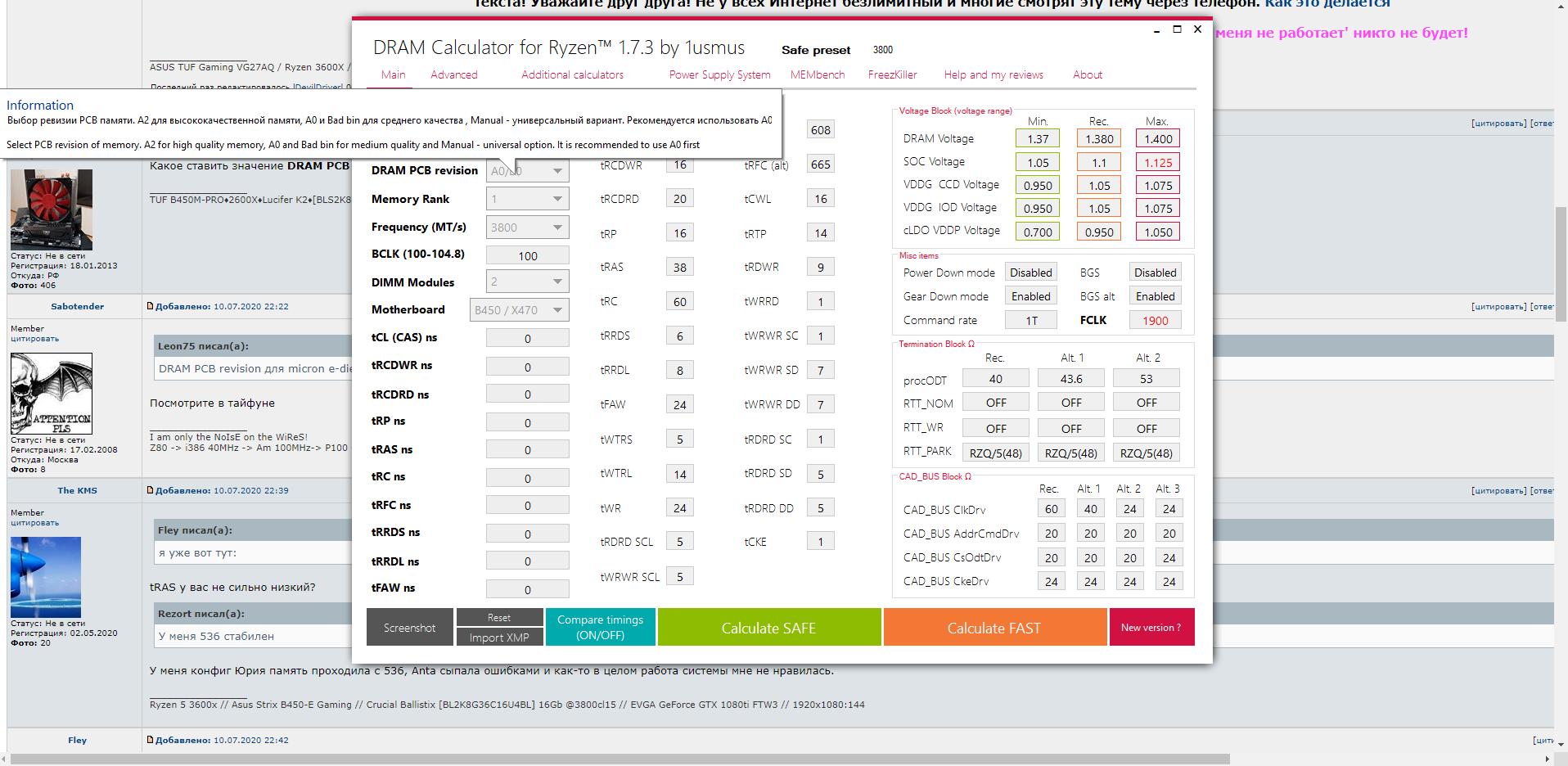Open The KMS forum profile link
This screenshot has height=766, width=1568.
[78, 490]
